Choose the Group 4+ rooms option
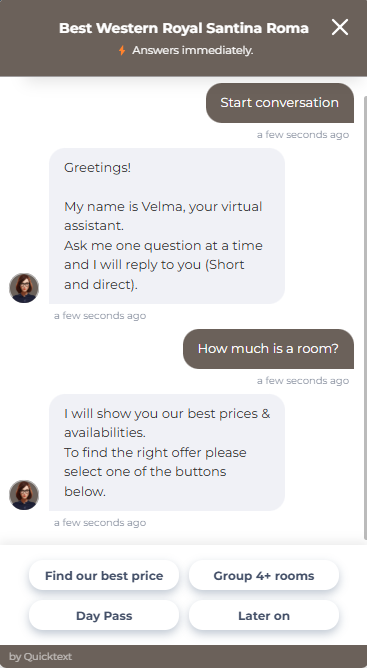The image size is (367, 668). click(x=264, y=576)
